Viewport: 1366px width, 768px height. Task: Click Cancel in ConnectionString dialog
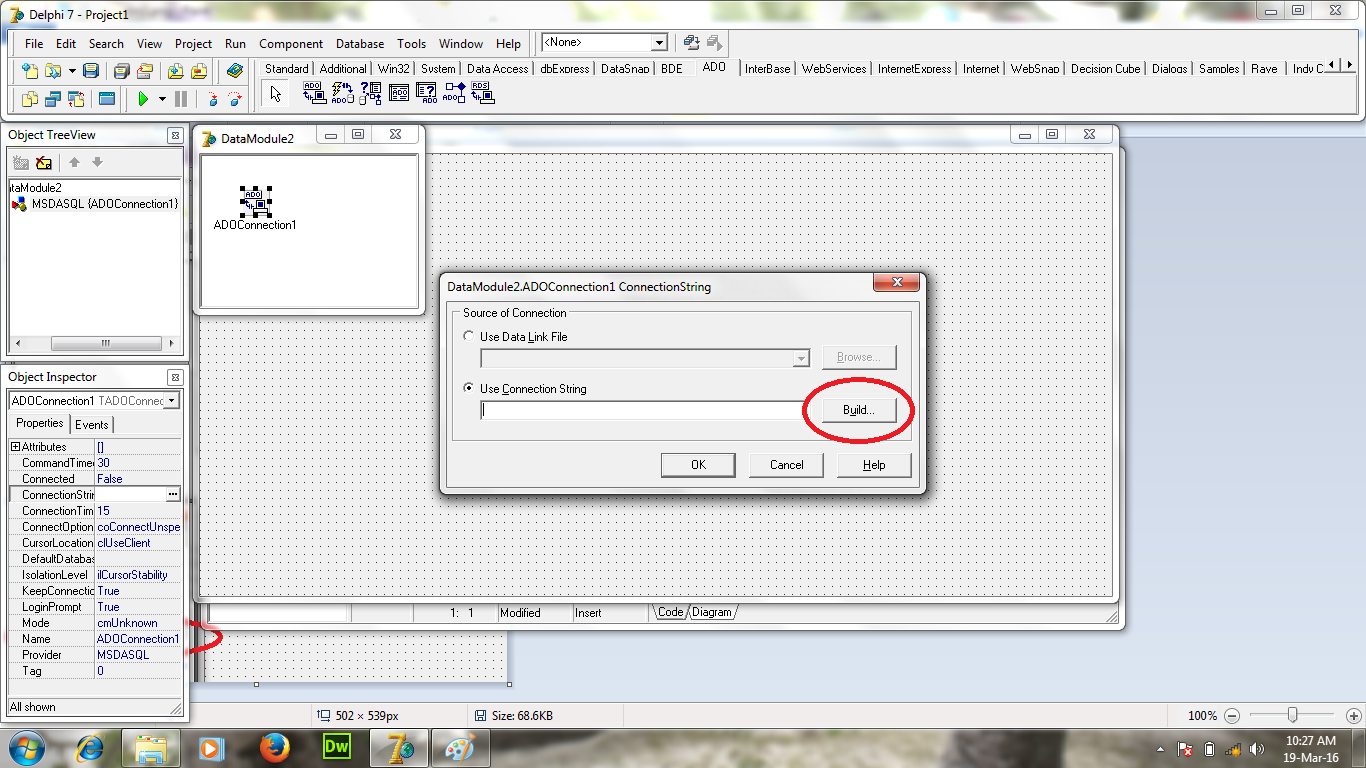pos(786,465)
